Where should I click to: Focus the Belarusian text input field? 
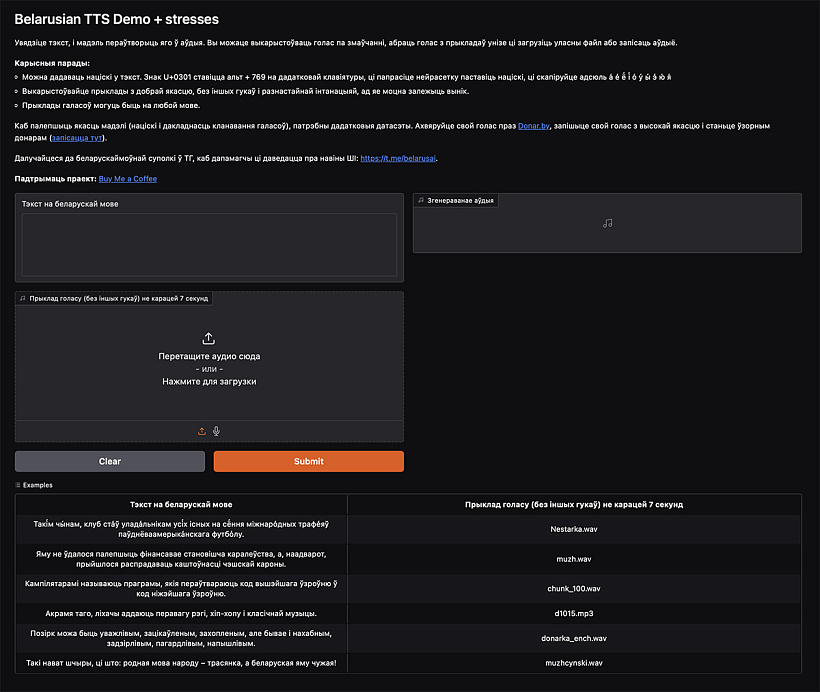click(x=209, y=245)
